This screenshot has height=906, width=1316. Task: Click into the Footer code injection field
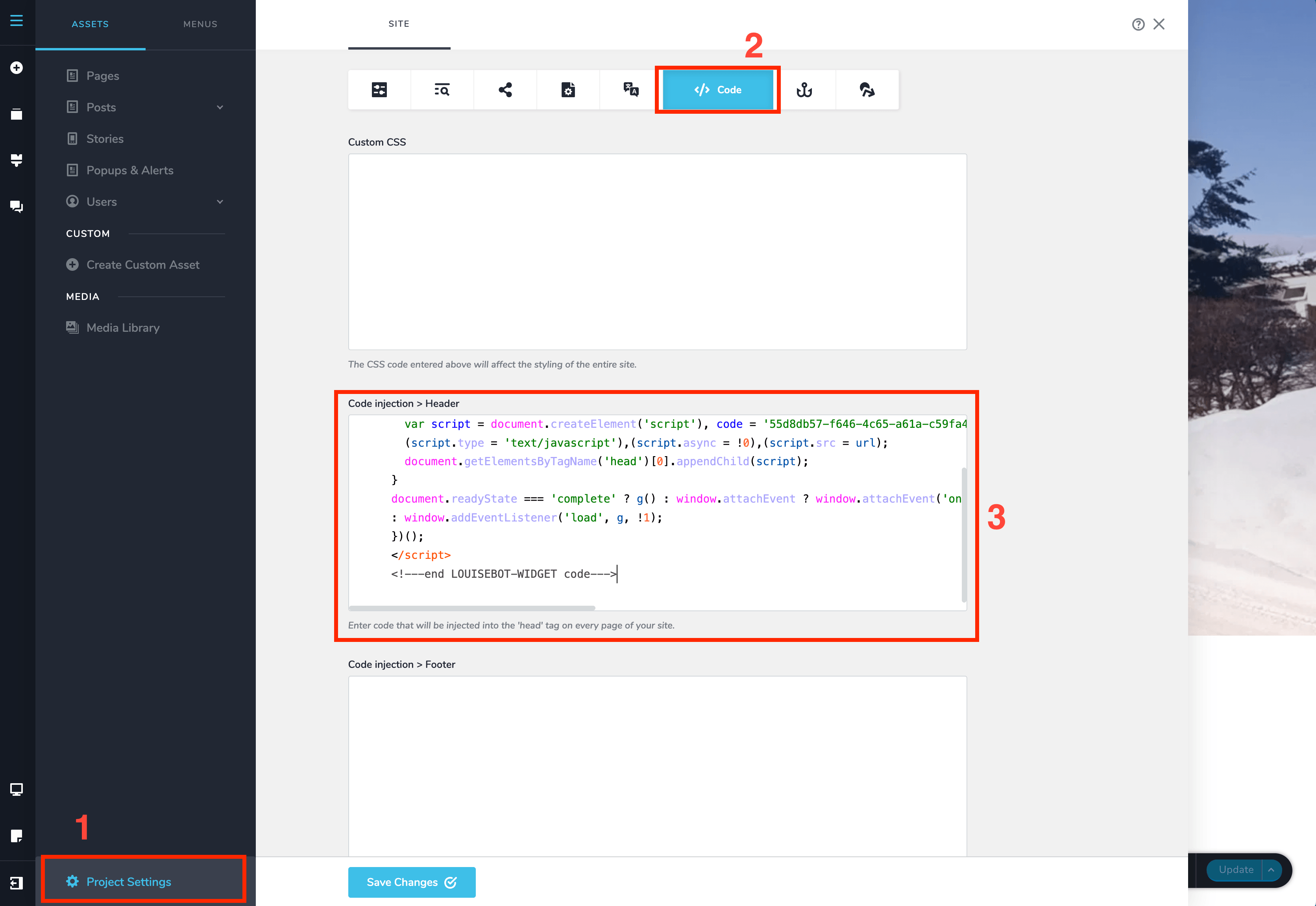coord(657,766)
